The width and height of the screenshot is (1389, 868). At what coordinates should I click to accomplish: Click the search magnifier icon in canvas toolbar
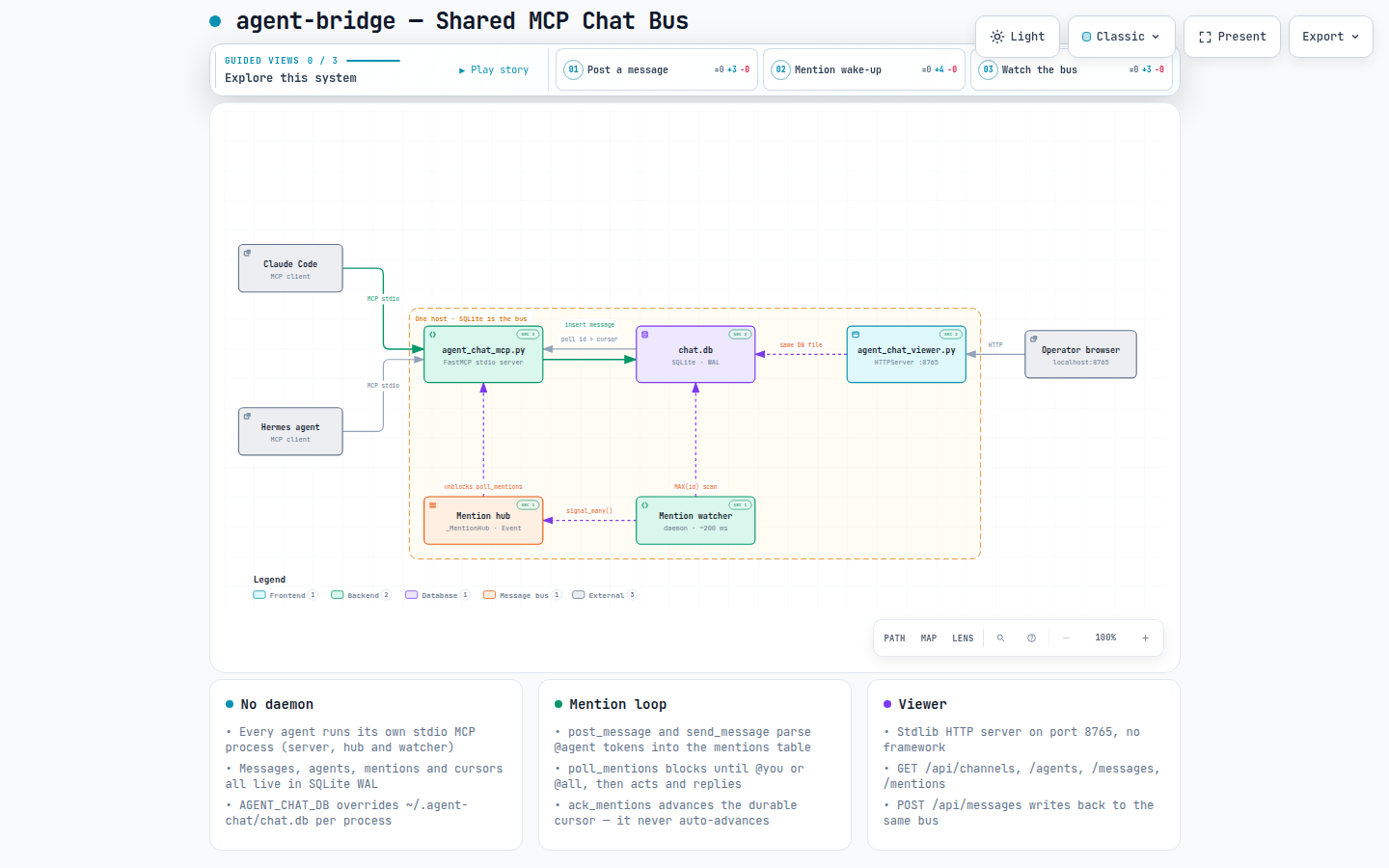pos(1000,638)
